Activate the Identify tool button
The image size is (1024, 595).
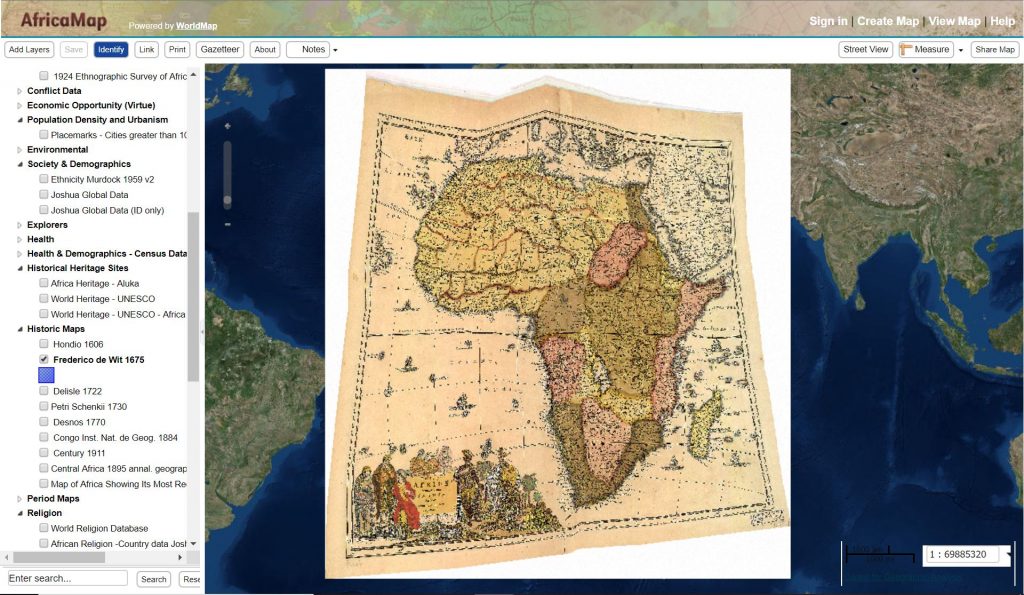tap(111, 50)
